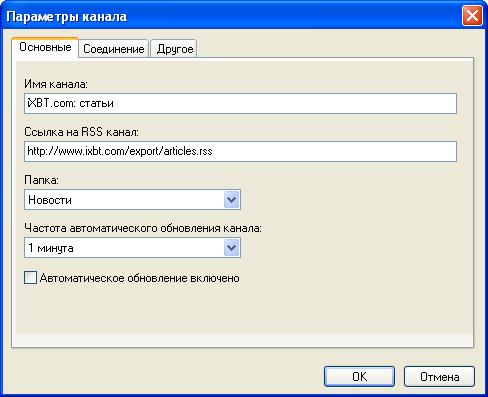Click the Частота автоматического обновления канала label
The height and width of the screenshot is (397, 488).
[x=143, y=228]
